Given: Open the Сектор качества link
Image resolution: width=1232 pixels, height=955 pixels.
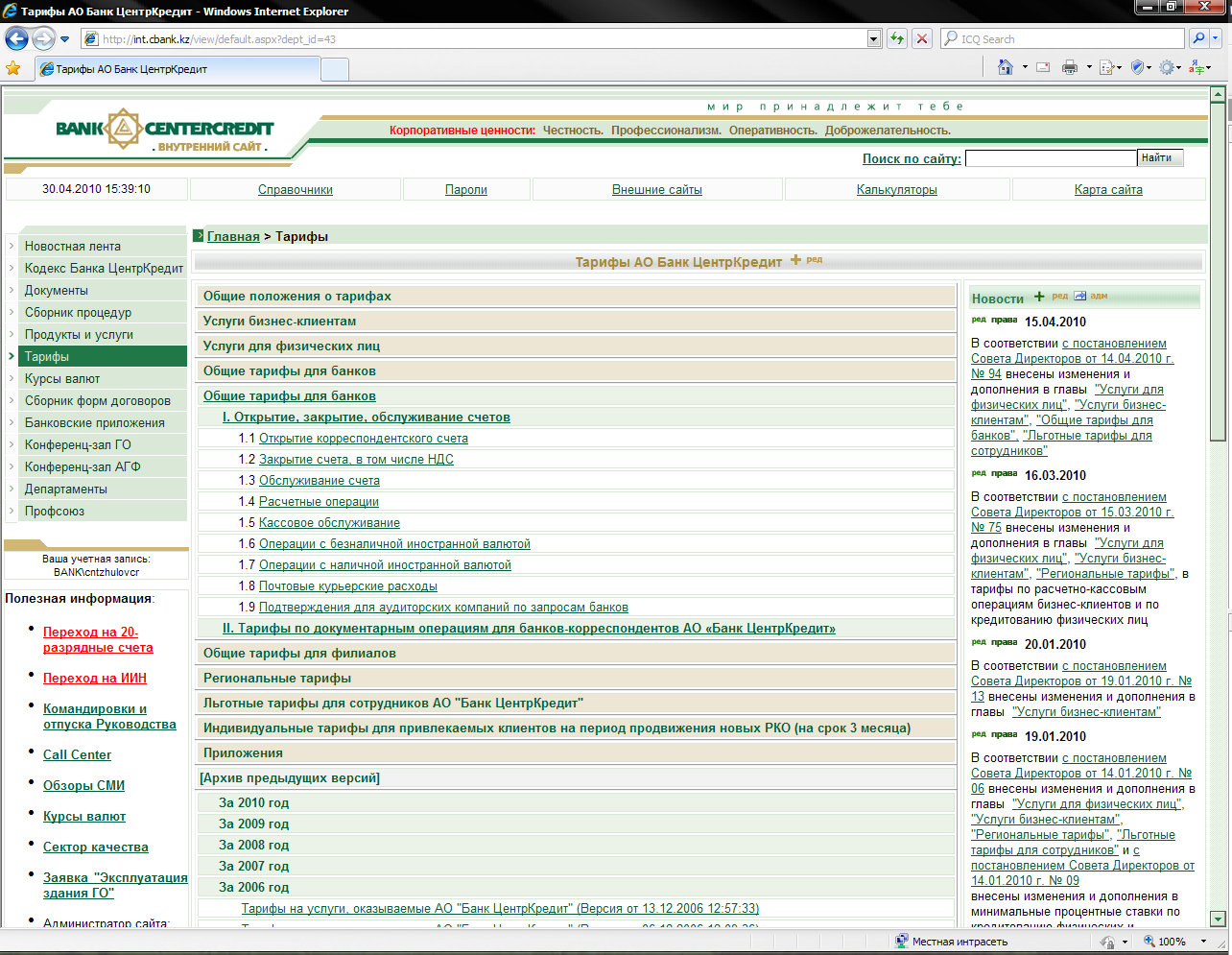Looking at the screenshot, I should [x=96, y=847].
